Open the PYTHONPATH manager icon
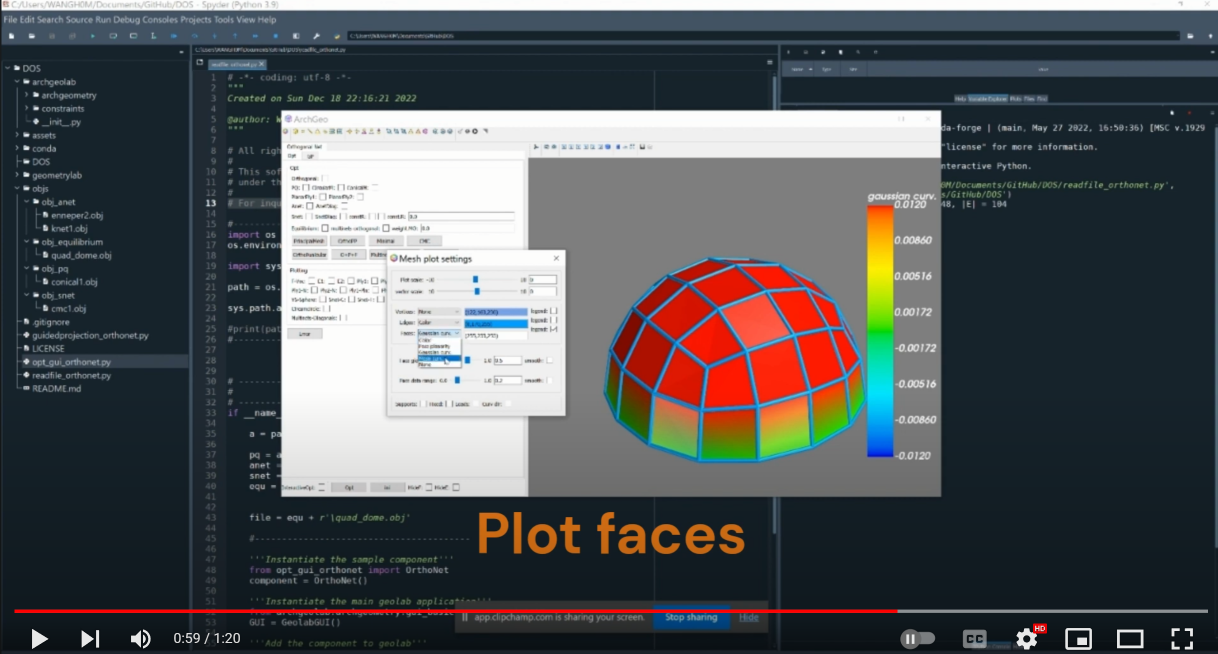This screenshot has height=654, width=1218. [x=336, y=35]
